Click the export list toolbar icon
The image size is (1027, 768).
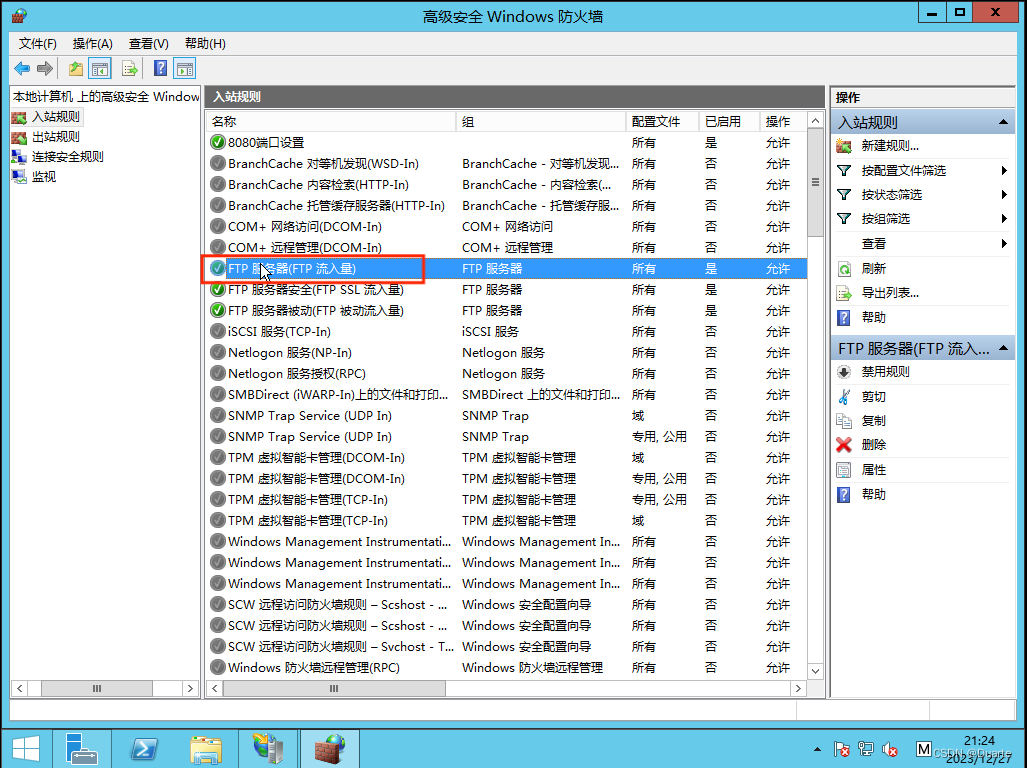point(129,69)
